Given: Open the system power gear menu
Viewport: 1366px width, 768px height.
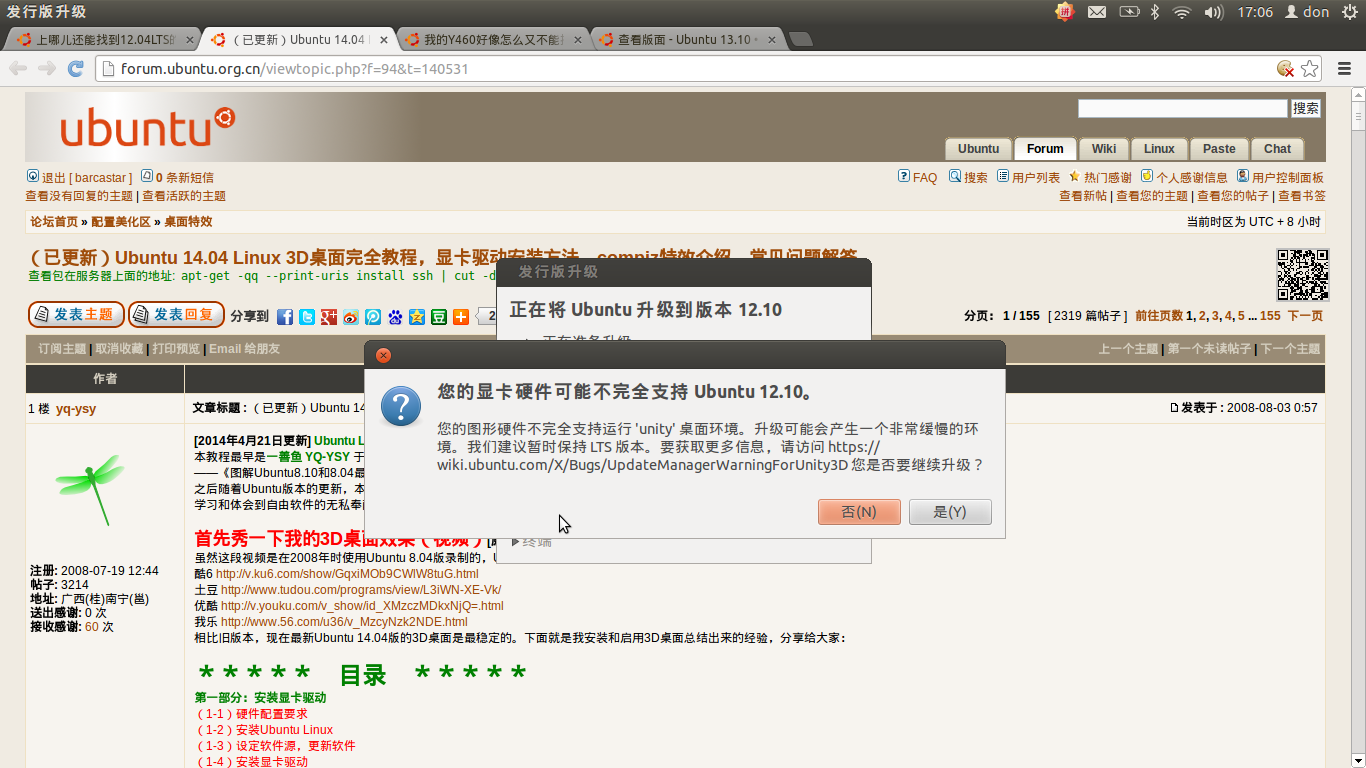Looking at the screenshot, I should [1349, 12].
